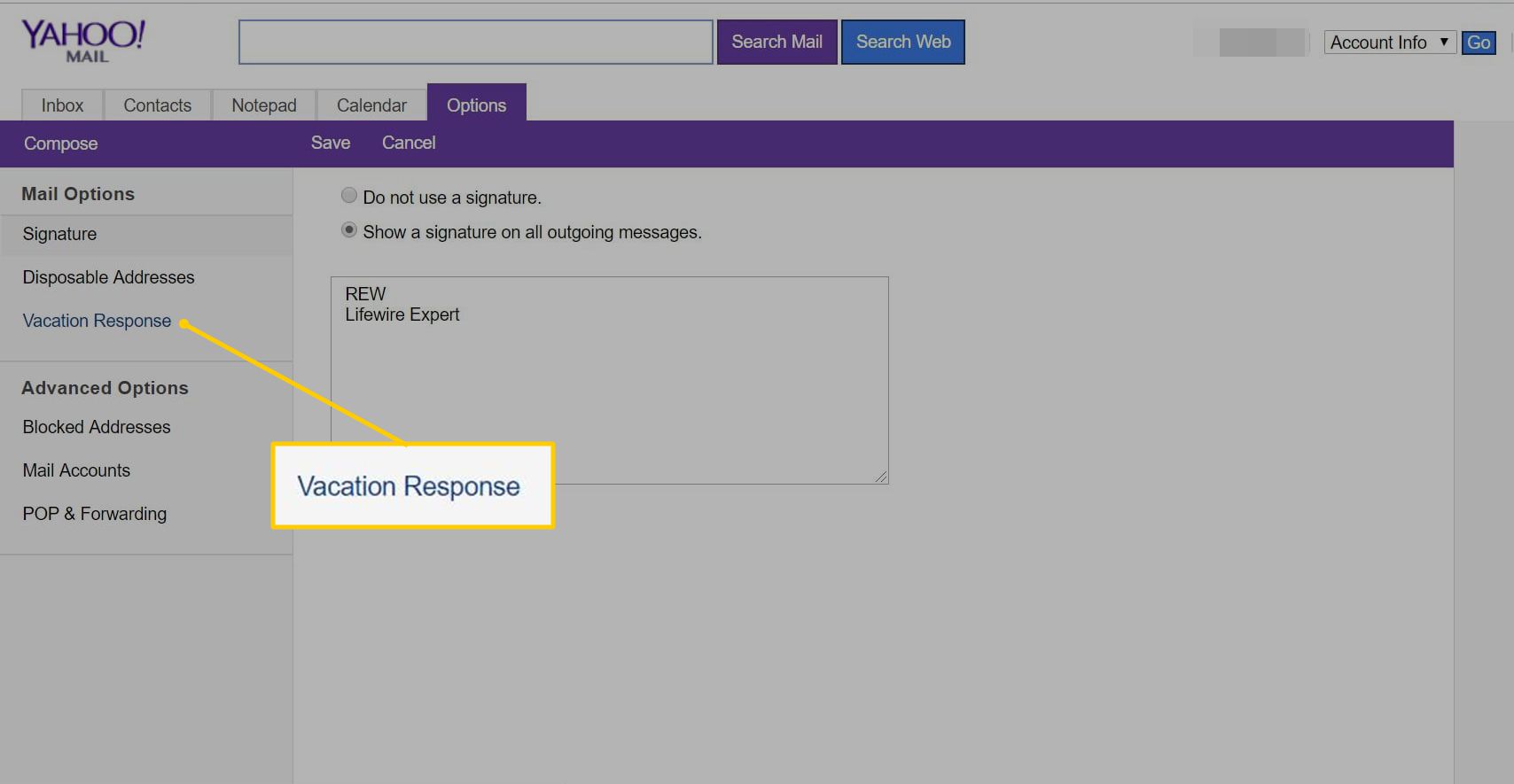Switch to the Calendar tab
1514x784 pixels.
click(x=371, y=105)
